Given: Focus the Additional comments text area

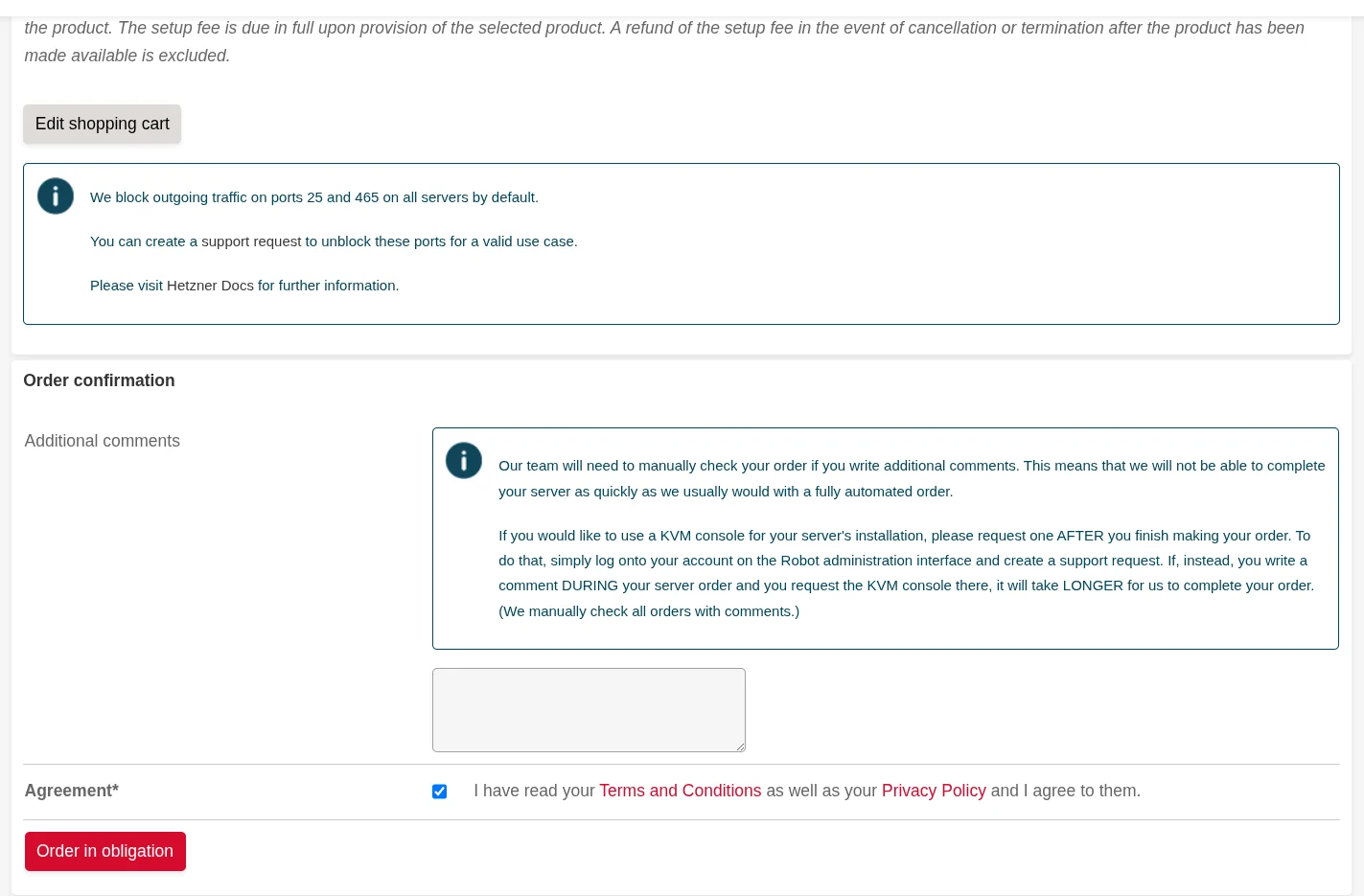Looking at the screenshot, I should pyautogui.click(x=588, y=709).
